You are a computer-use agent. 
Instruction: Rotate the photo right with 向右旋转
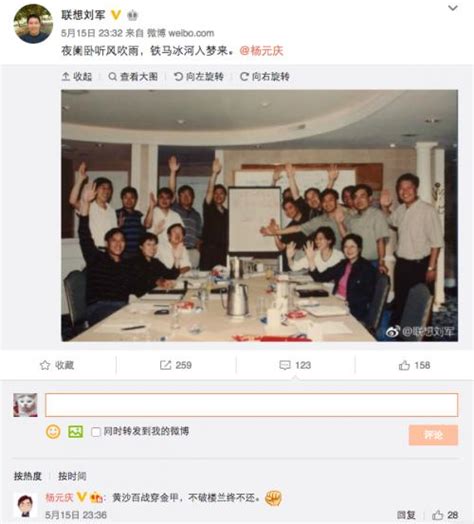pyautogui.click(x=264, y=77)
